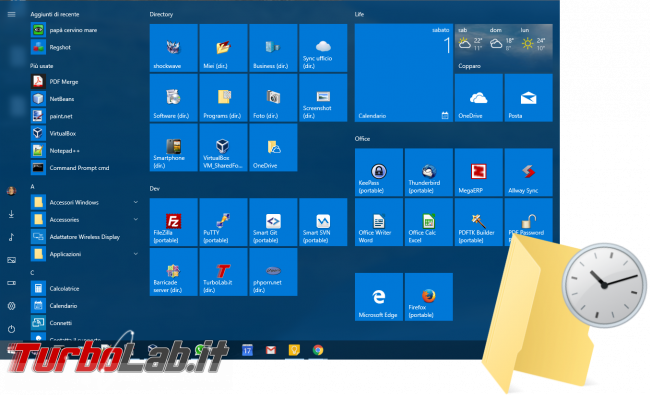Open the OneDrive tile in Life group
The width and height of the screenshot is (650, 395).
click(x=478, y=98)
